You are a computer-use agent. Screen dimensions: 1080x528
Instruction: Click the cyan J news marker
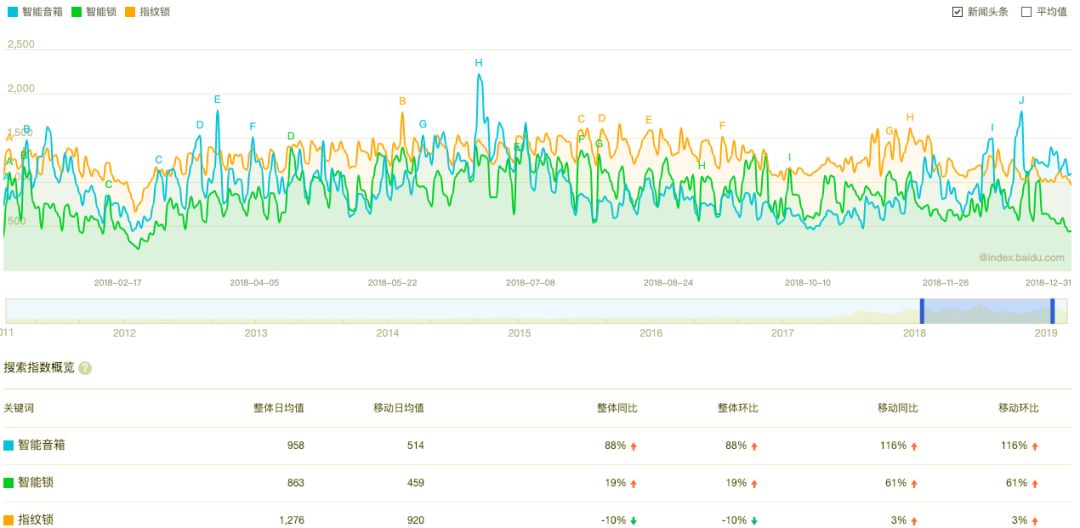coord(1021,100)
